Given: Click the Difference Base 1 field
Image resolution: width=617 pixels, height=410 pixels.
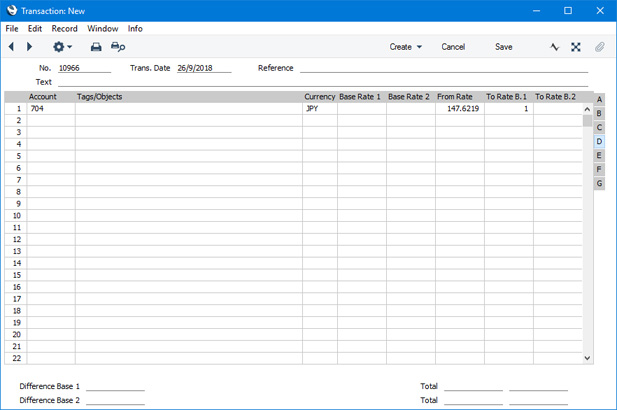Looking at the screenshot, I should coord(115,386).
